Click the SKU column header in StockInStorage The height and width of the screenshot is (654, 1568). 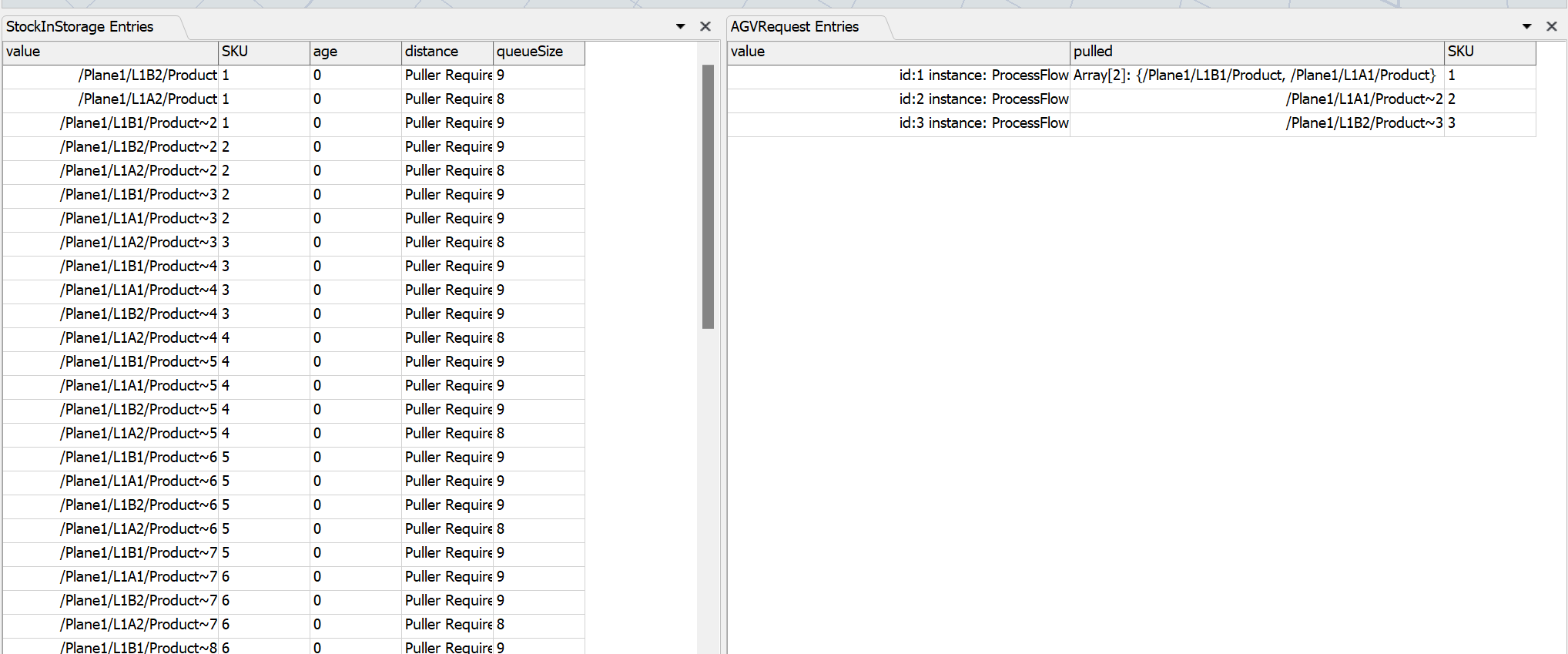click(263, 52)
